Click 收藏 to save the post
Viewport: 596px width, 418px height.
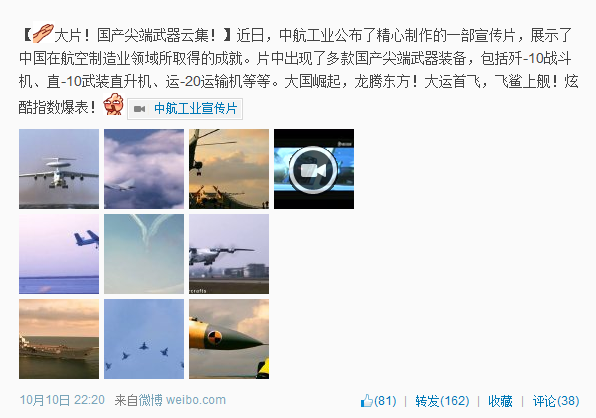point(500,401)
